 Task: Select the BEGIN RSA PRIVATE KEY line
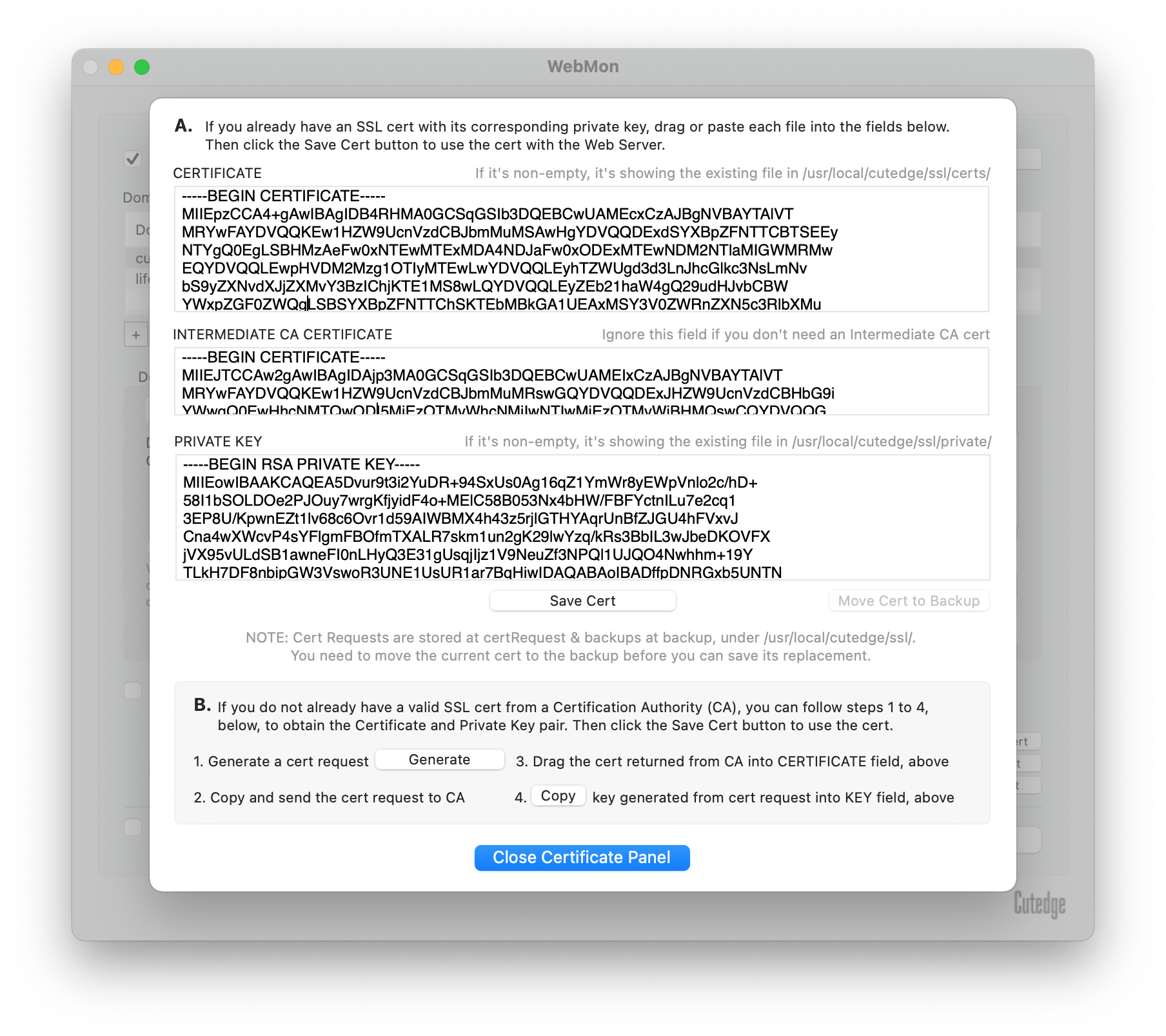[301, 464]
